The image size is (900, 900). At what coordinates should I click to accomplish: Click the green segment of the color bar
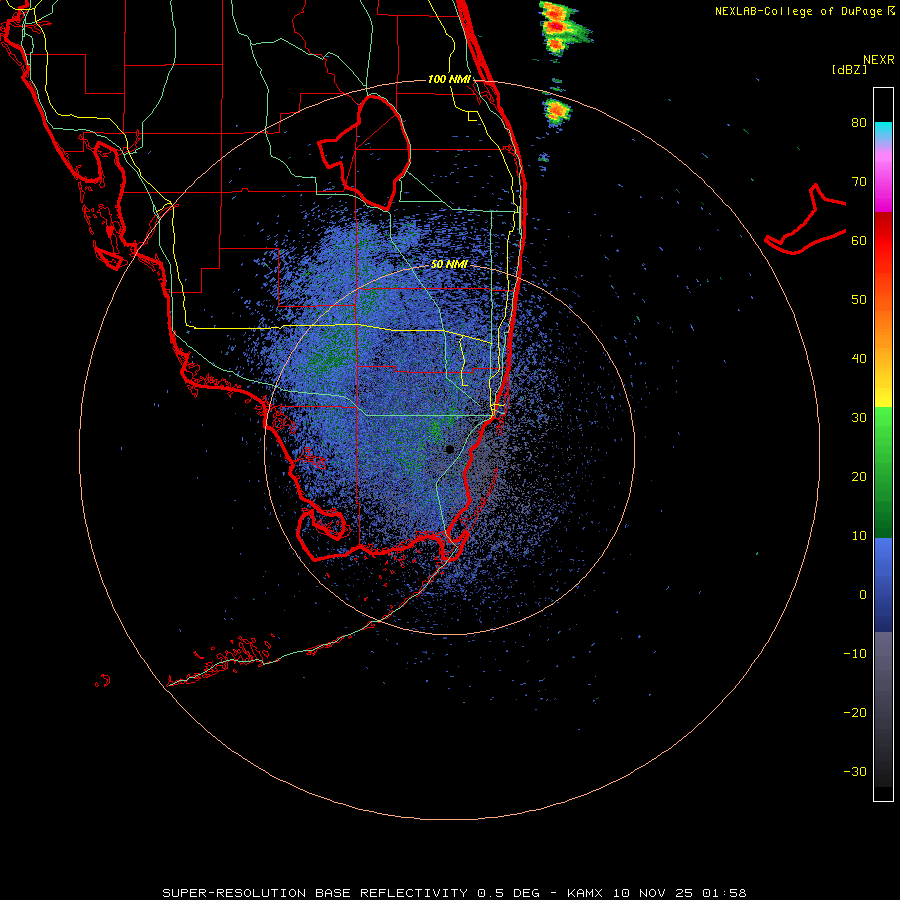click(x=883, y=472)
